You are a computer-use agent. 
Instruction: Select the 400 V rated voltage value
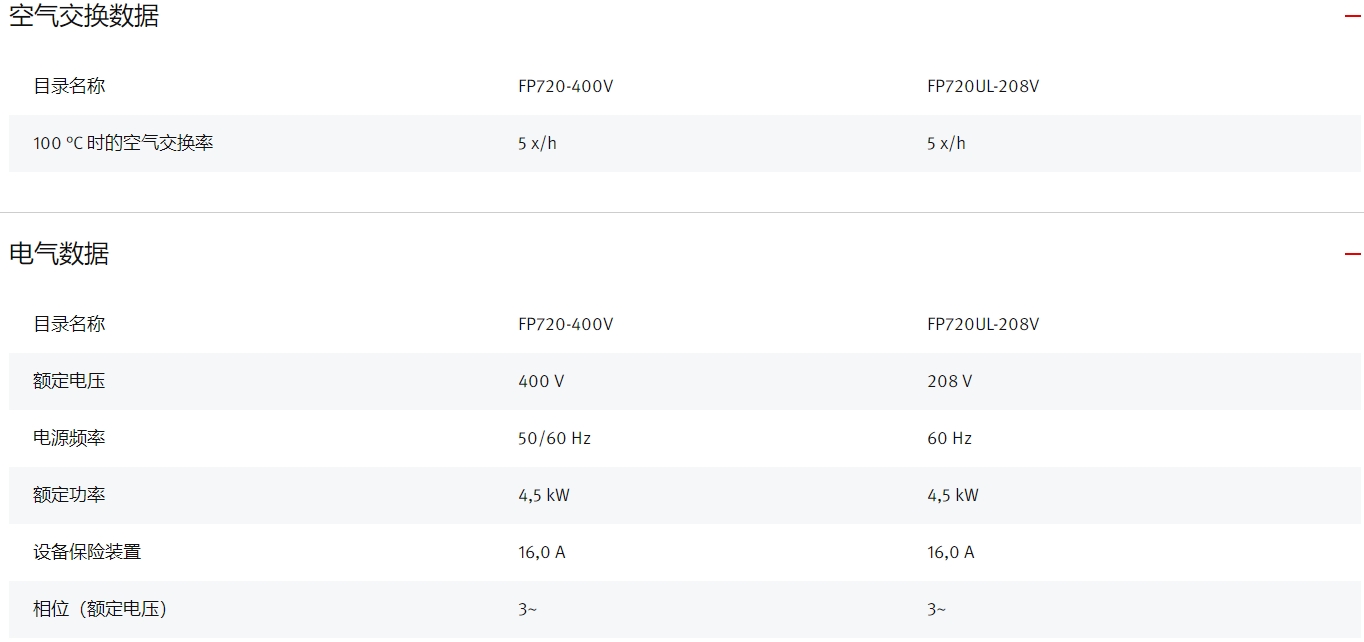tap(541, 381)
